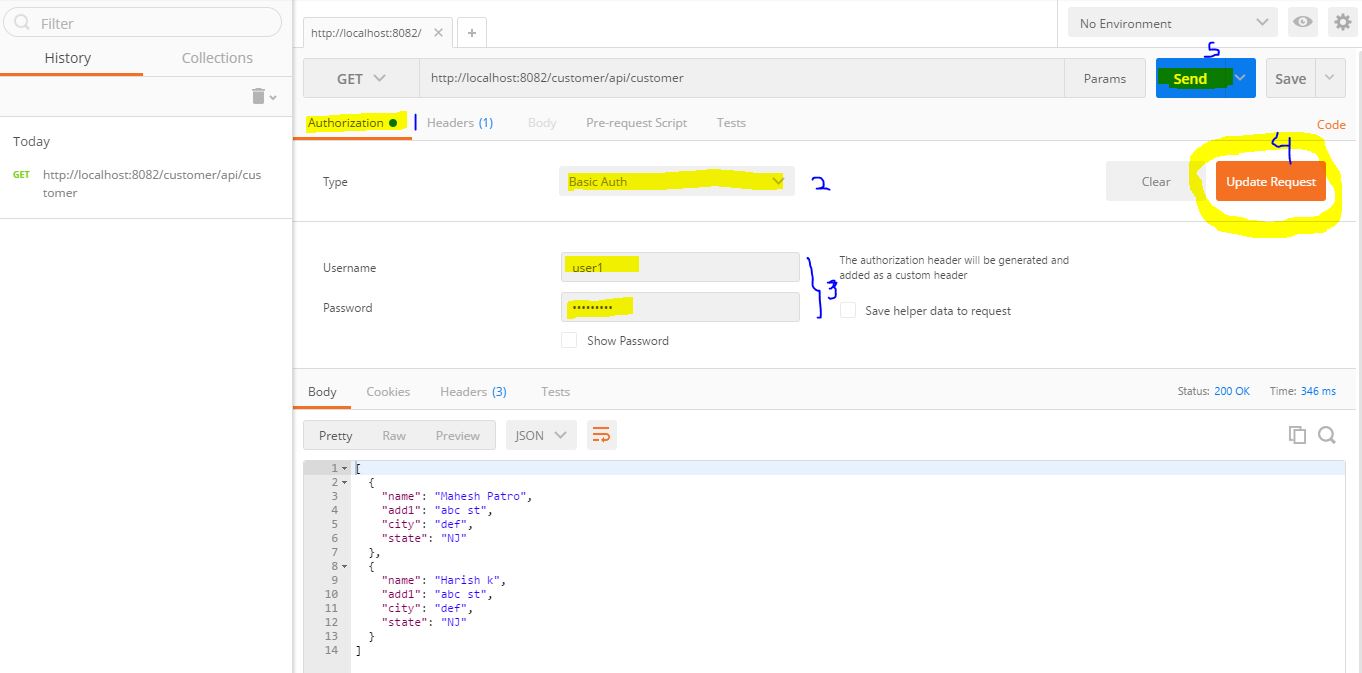Switch to the Collections tab

click(x=217, y=58)
